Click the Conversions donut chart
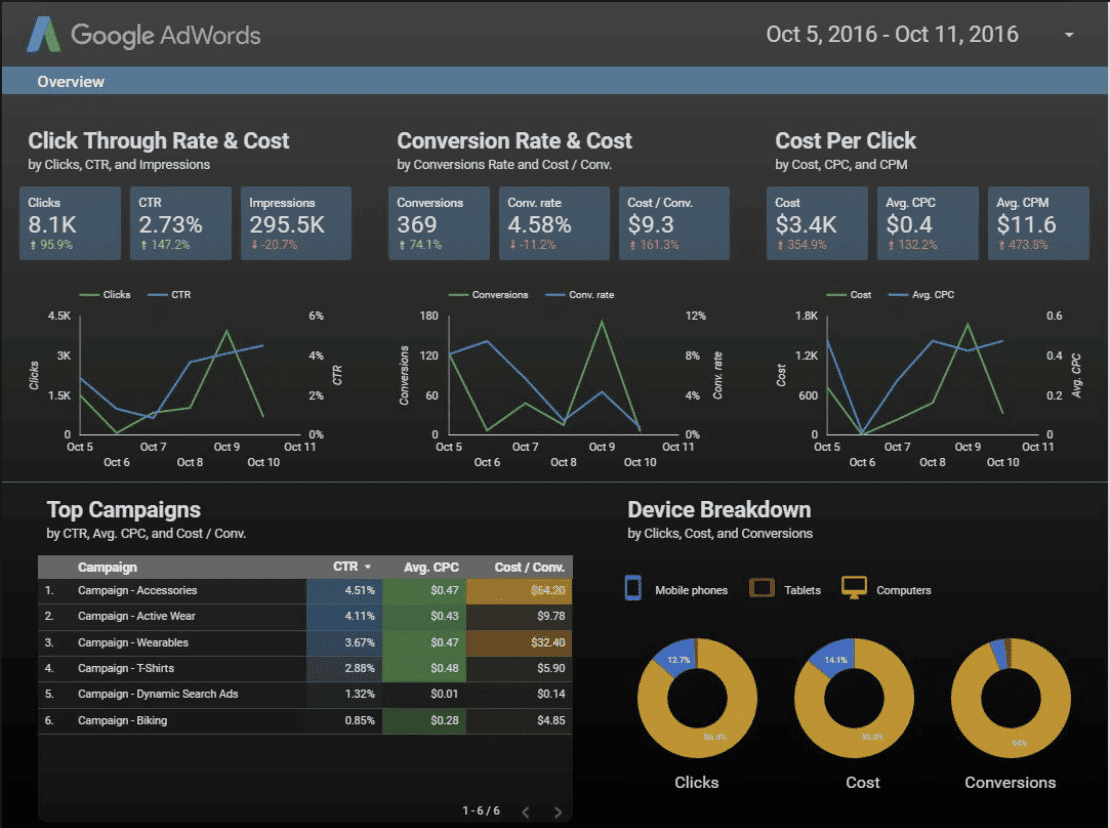Screen dimensions: 1110x828 point(1011,698)
